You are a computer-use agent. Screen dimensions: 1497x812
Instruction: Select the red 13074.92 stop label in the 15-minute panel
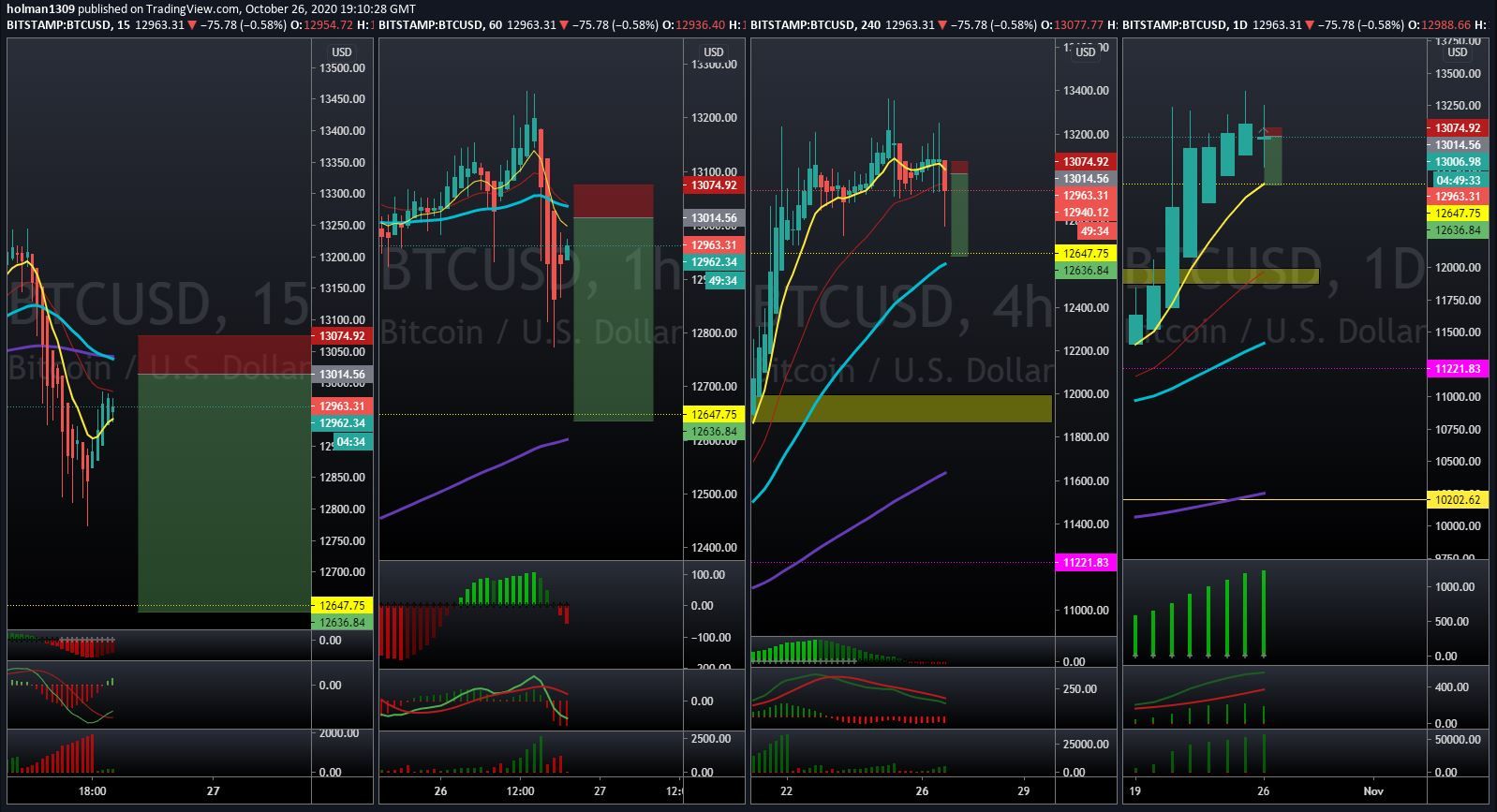click(341, 335)
